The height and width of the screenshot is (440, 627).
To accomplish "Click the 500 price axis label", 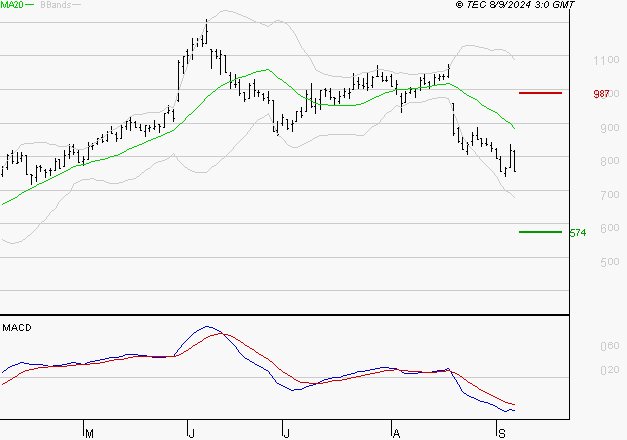I will pos(610,262).
